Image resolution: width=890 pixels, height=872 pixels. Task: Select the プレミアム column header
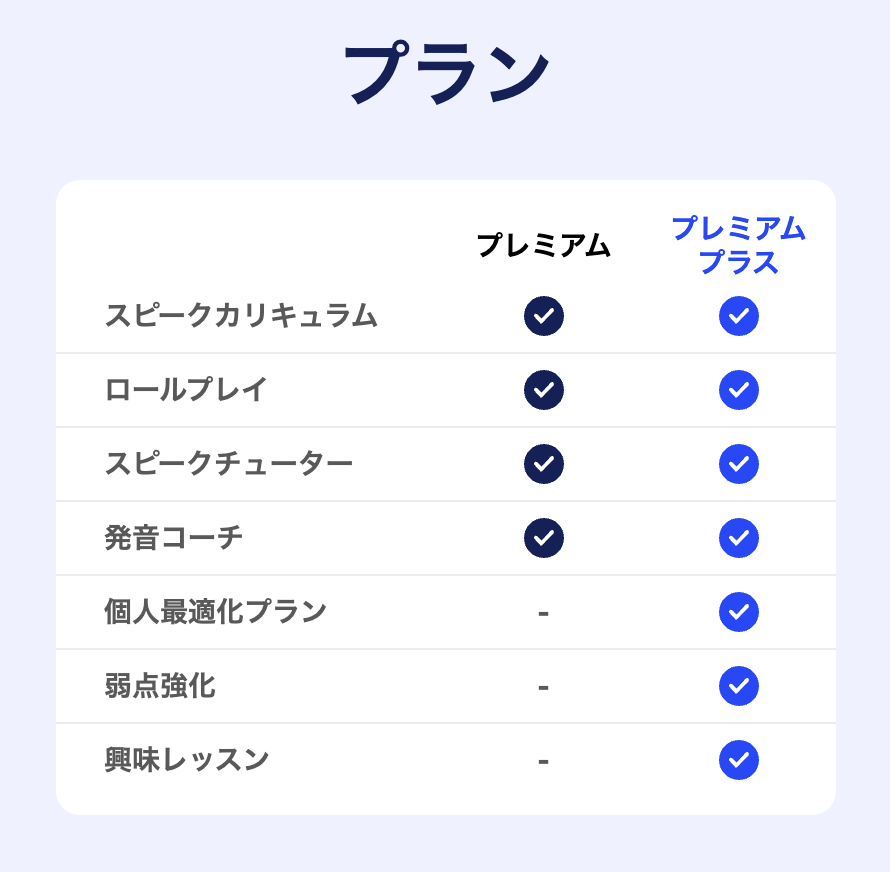click(x=543, y=246)
